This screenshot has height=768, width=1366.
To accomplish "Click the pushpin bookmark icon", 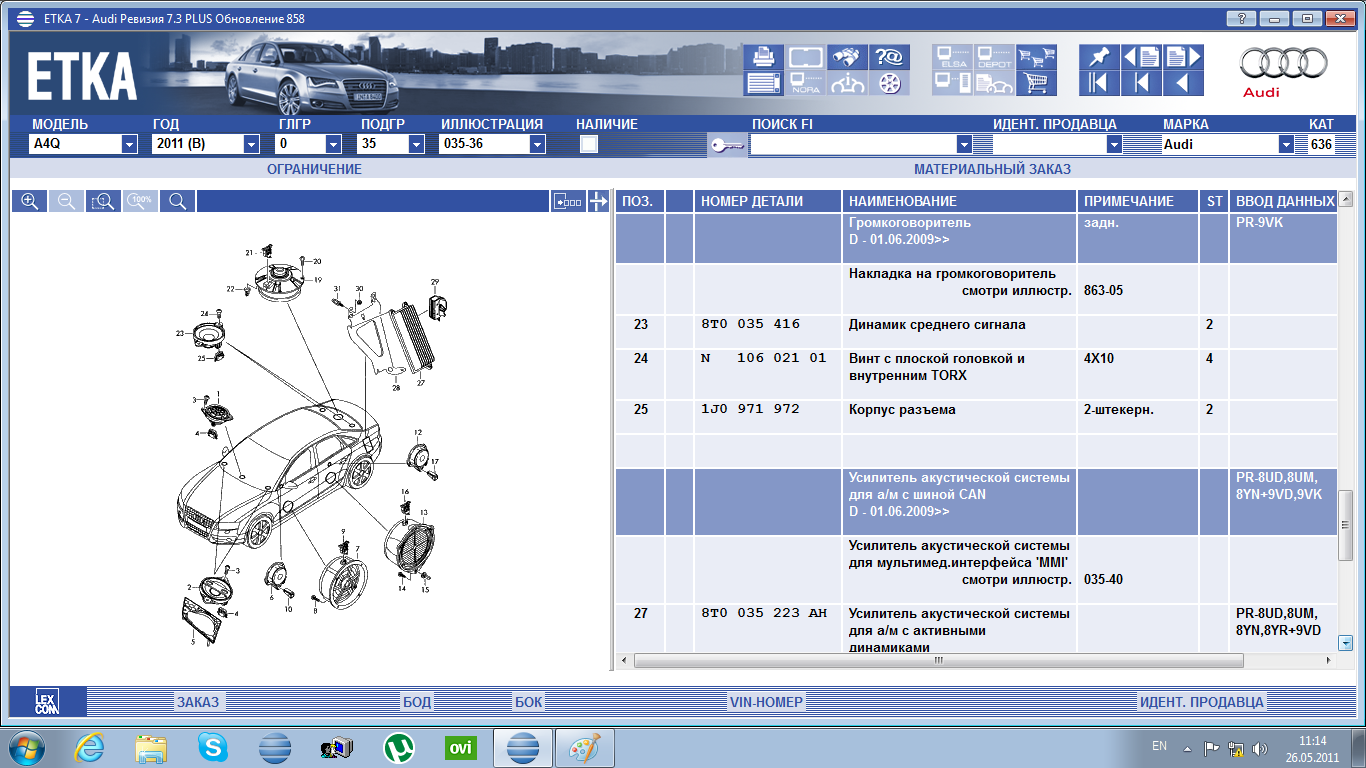I will point(1099,58).
